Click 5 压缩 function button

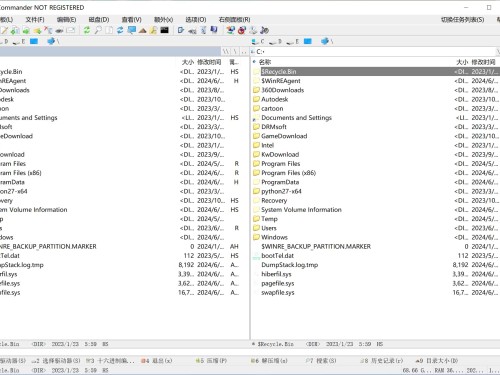tap(211, 361)
